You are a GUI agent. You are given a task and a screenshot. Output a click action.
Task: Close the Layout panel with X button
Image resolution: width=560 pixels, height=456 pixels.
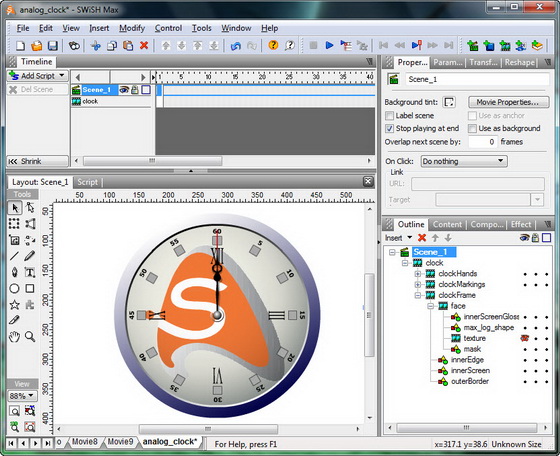[x=368, y=181]
